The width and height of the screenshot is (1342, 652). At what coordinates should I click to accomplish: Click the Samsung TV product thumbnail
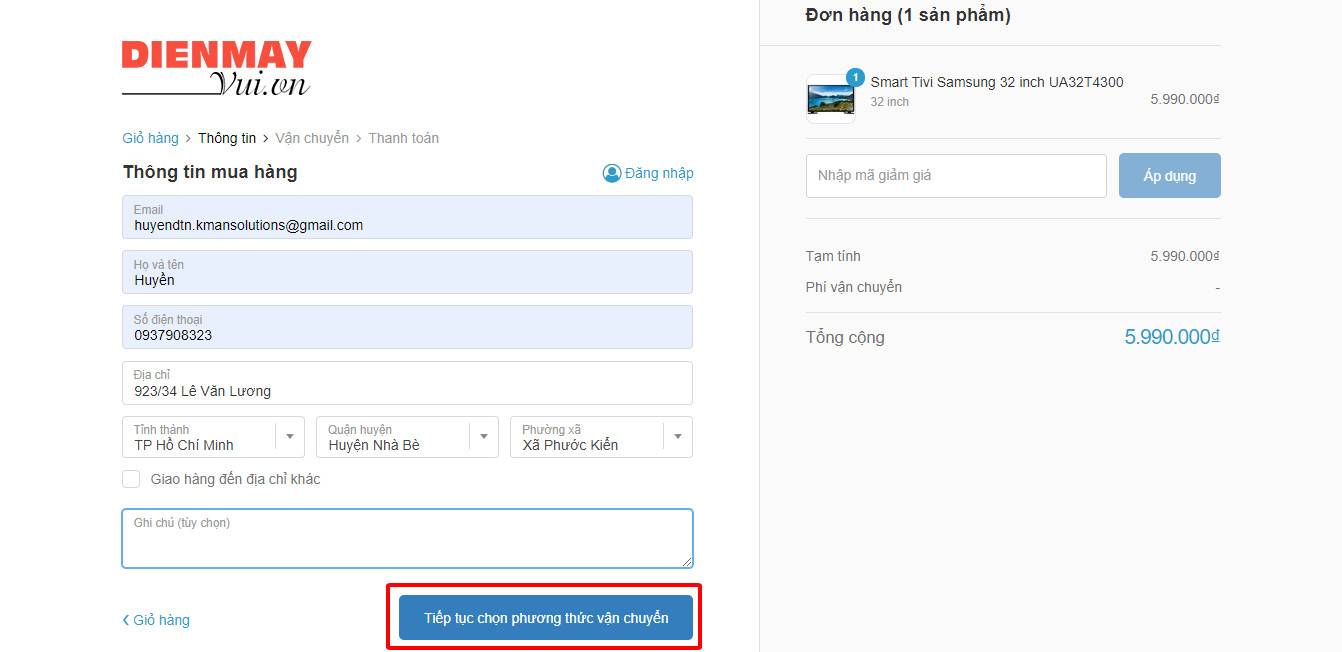point(830,99)
